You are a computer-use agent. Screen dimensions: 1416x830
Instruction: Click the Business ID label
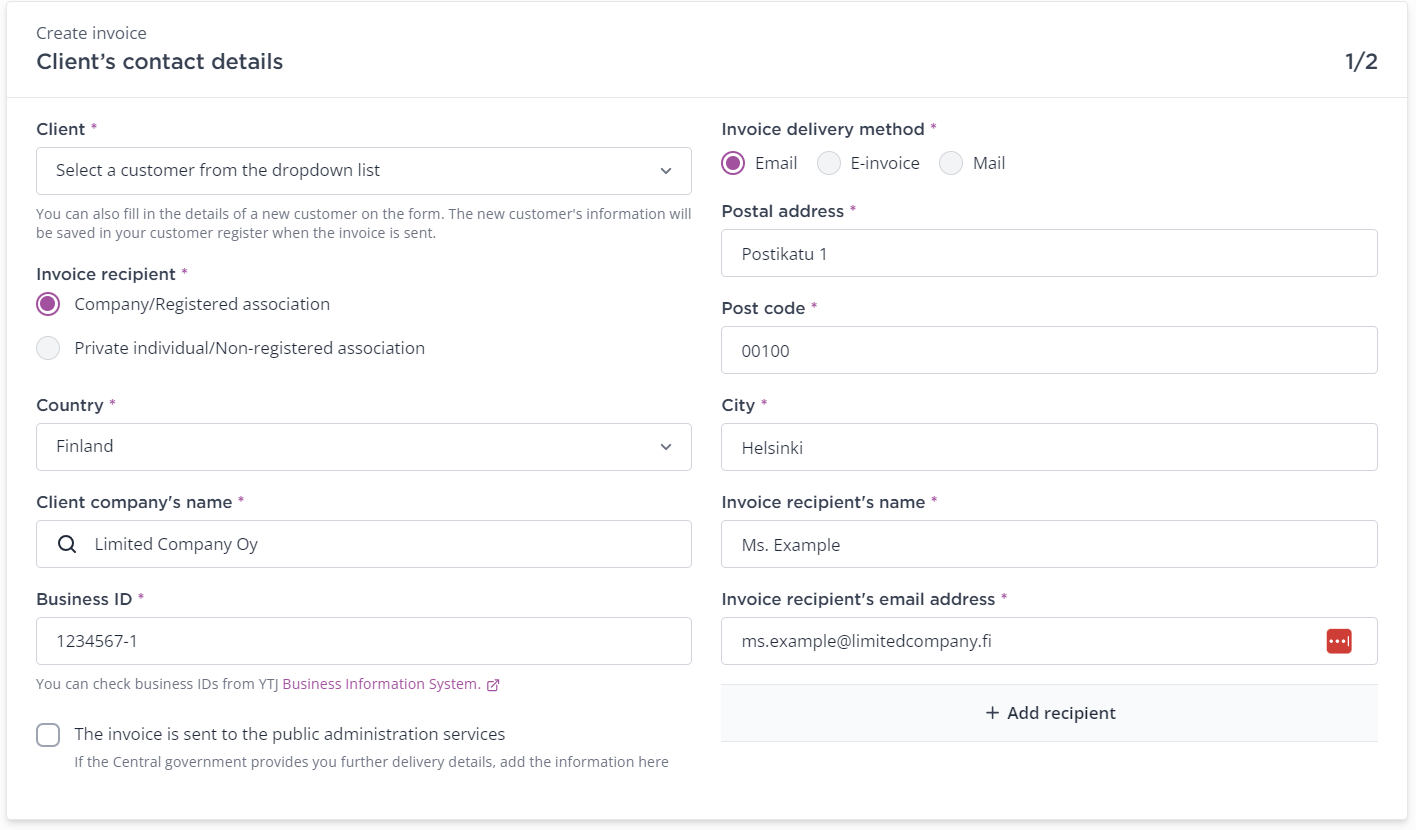click(x=84, y=599)
